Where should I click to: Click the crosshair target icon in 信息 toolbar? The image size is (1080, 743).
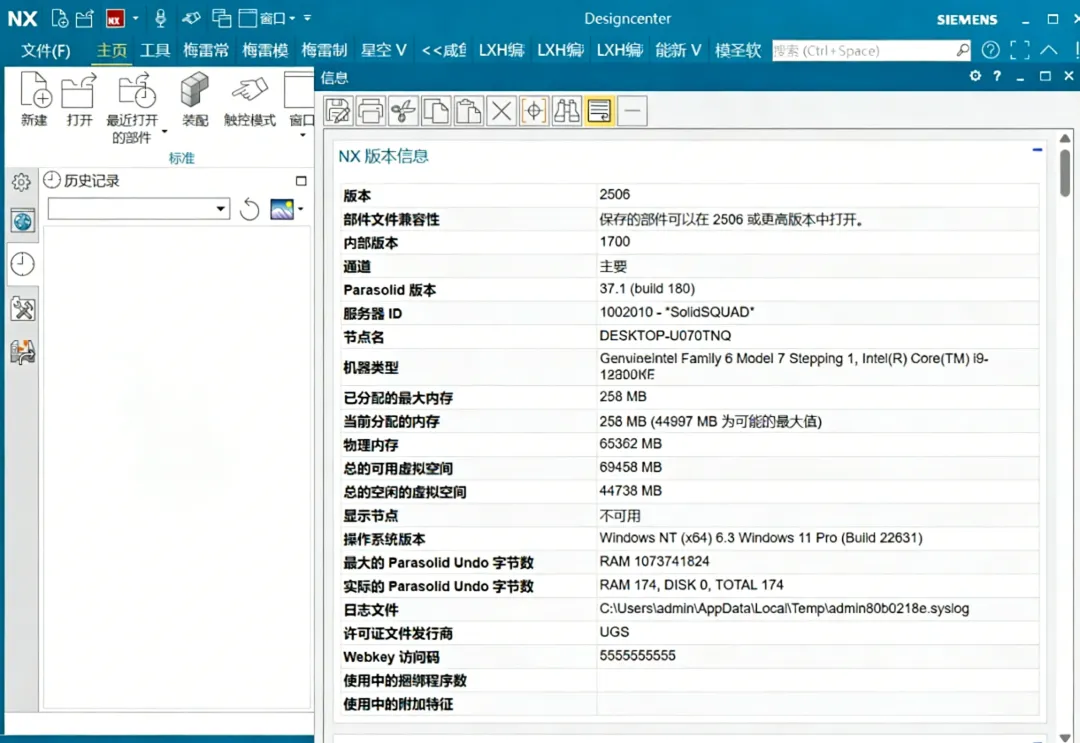point(534,111)
